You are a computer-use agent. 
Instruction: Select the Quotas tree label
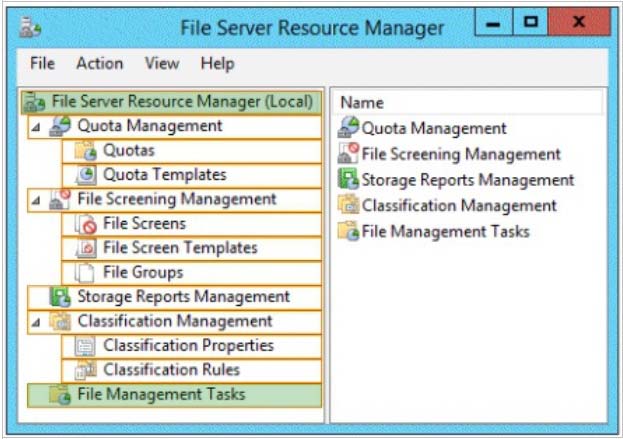click(x=129, y=151)
